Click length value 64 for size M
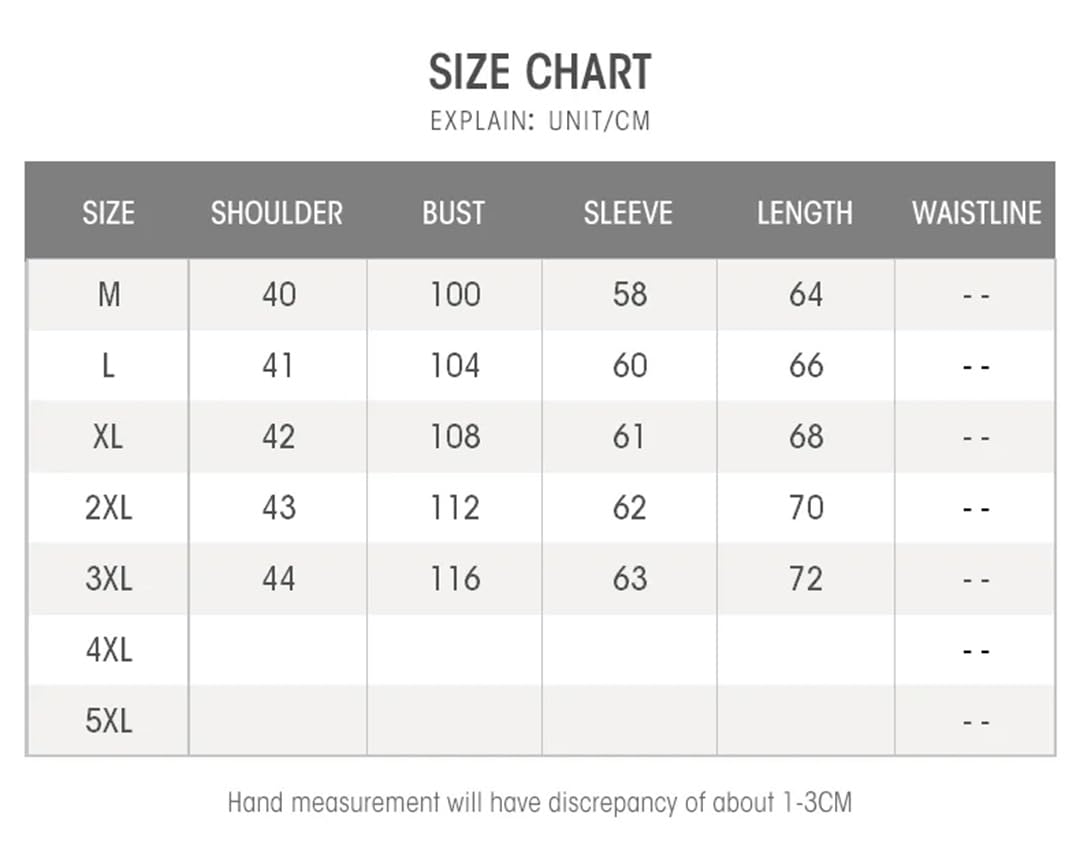 pyautogui.click(x=807, y=295)
